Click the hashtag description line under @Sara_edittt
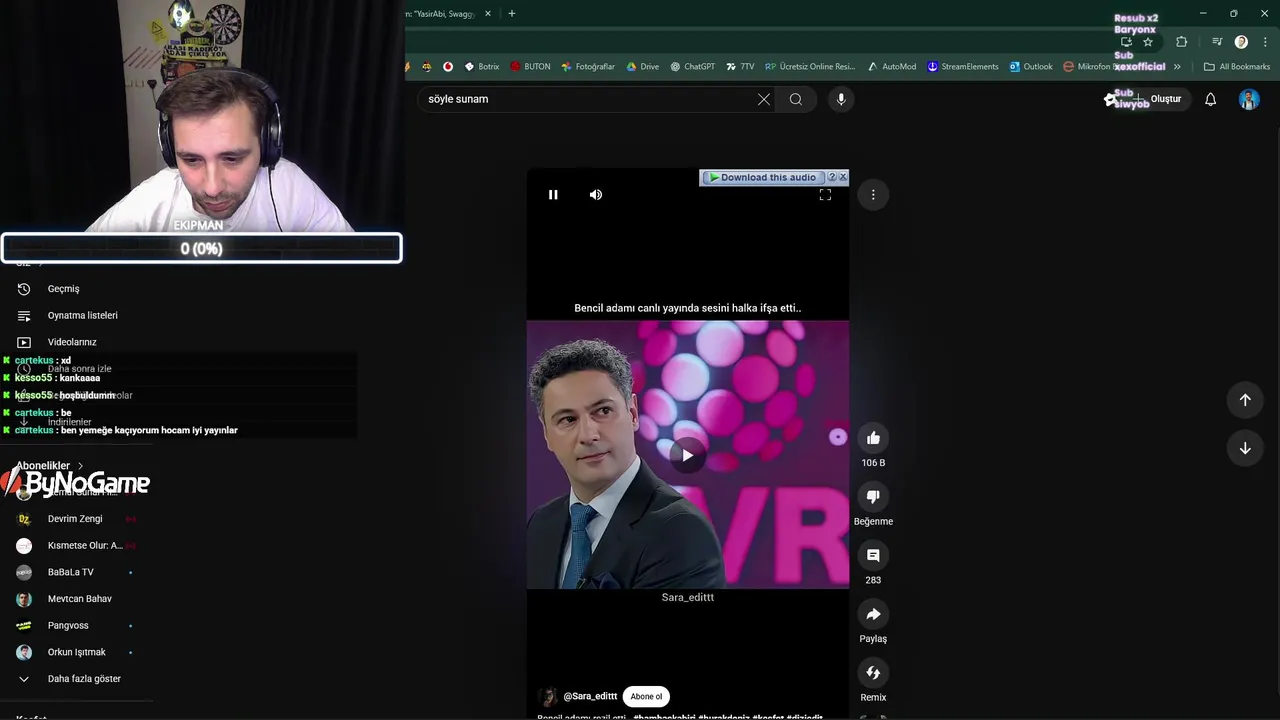Viewport: 1280px width, 720px height. [x=680, y=717]
